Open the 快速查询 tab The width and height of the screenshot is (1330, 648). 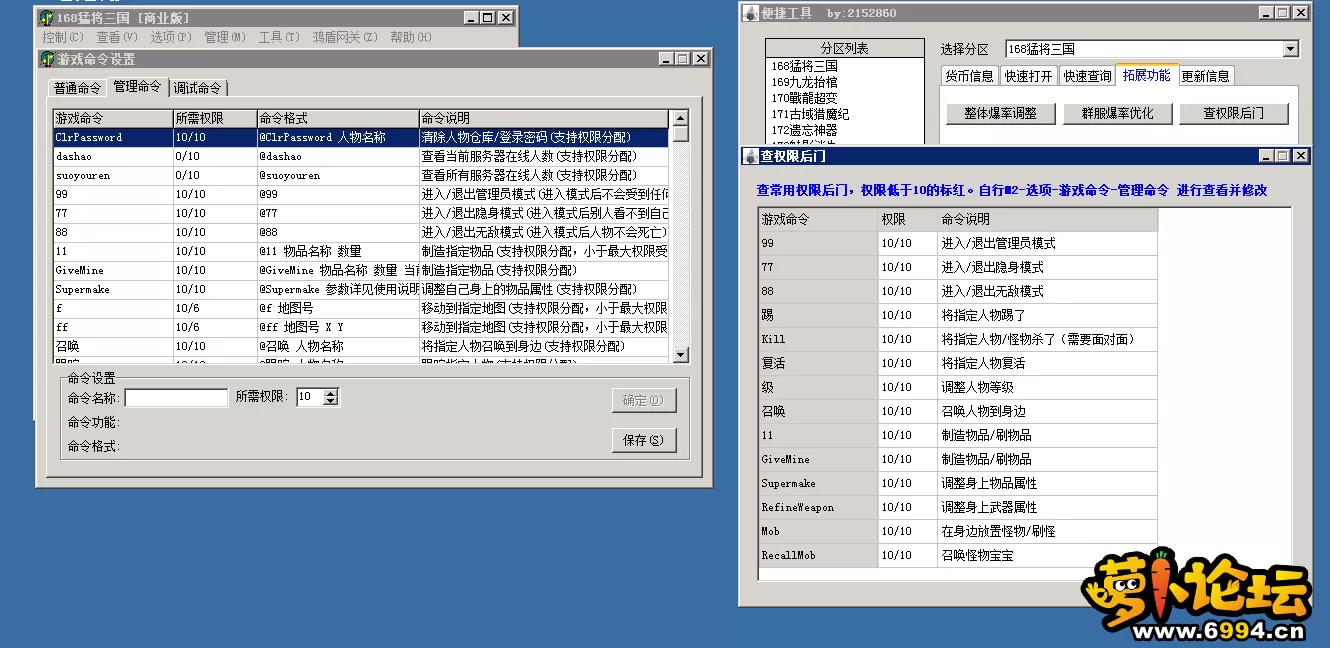point(1087,76)
